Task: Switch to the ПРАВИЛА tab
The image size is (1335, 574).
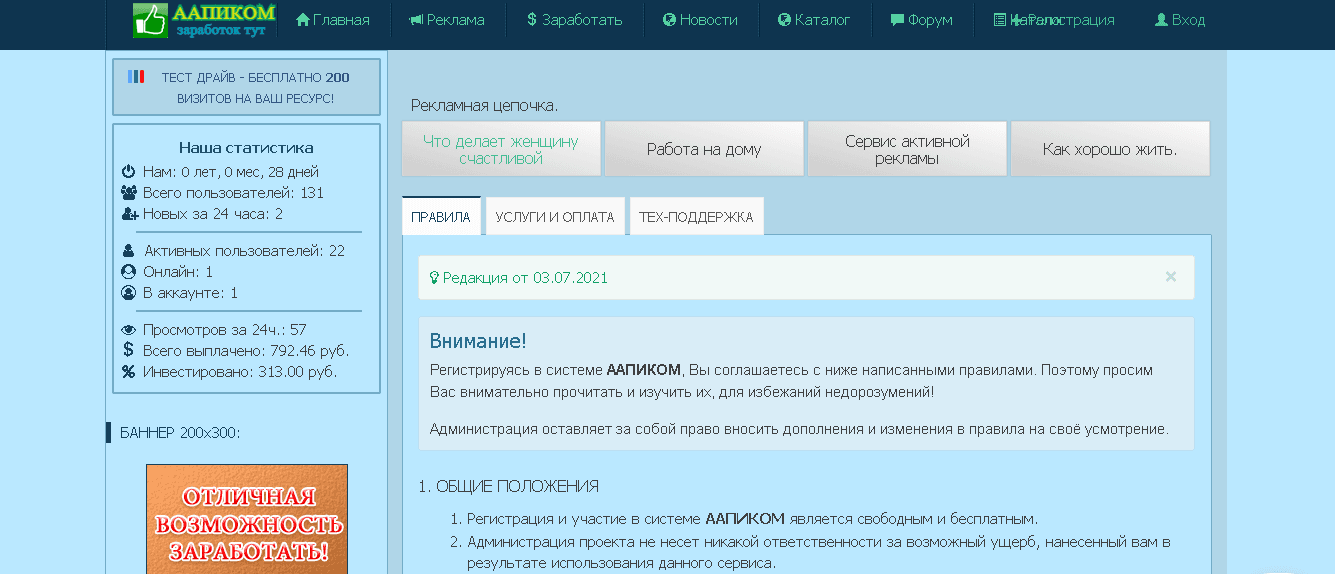Action: click(441, 216)
